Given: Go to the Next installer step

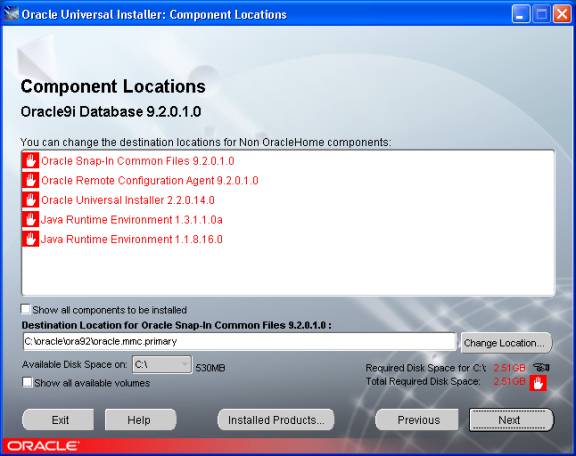Looking at the screenshot, I should click(511, 420).
